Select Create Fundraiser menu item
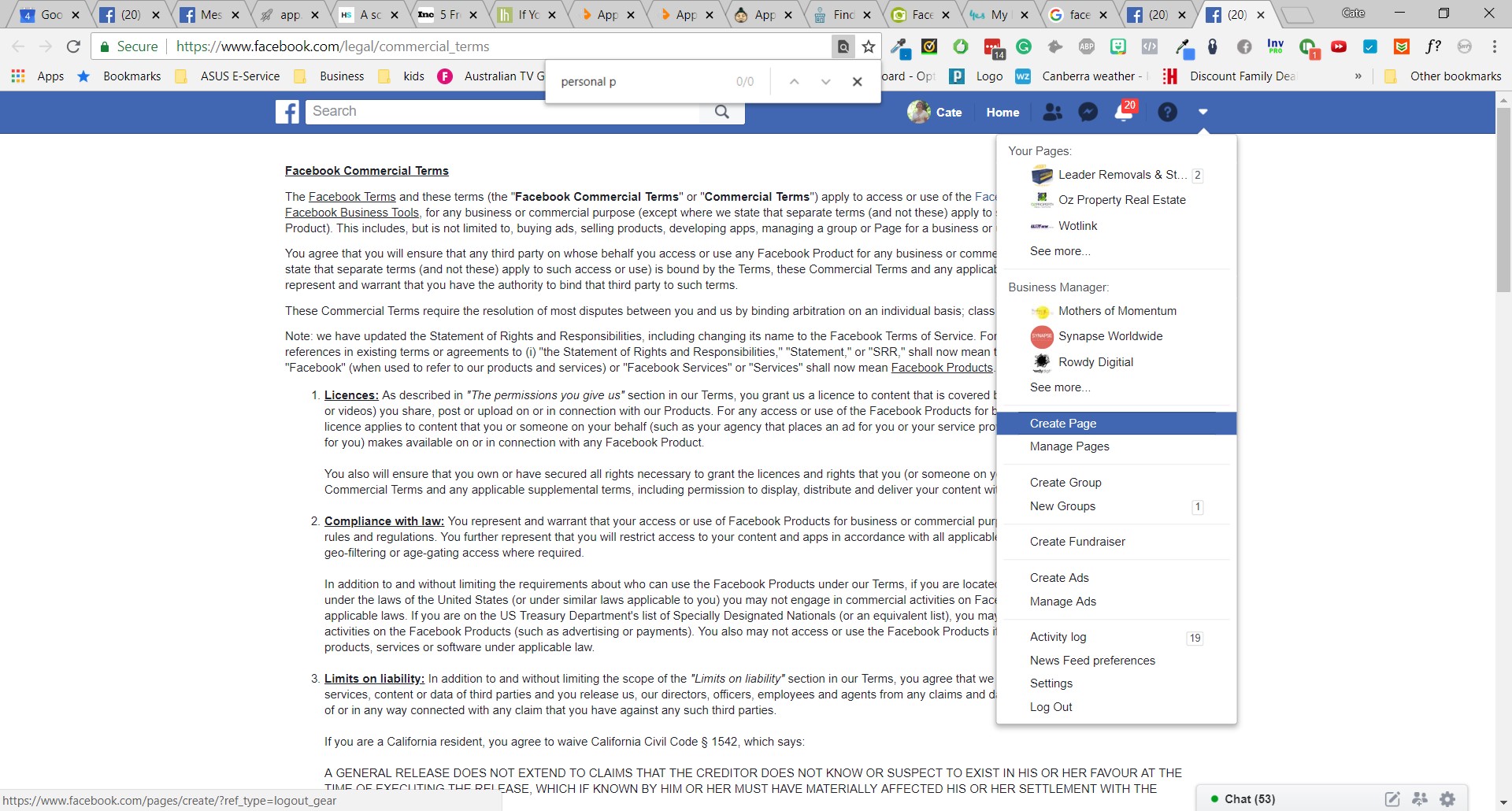The image size is (1512, 811). point(1117,542)
